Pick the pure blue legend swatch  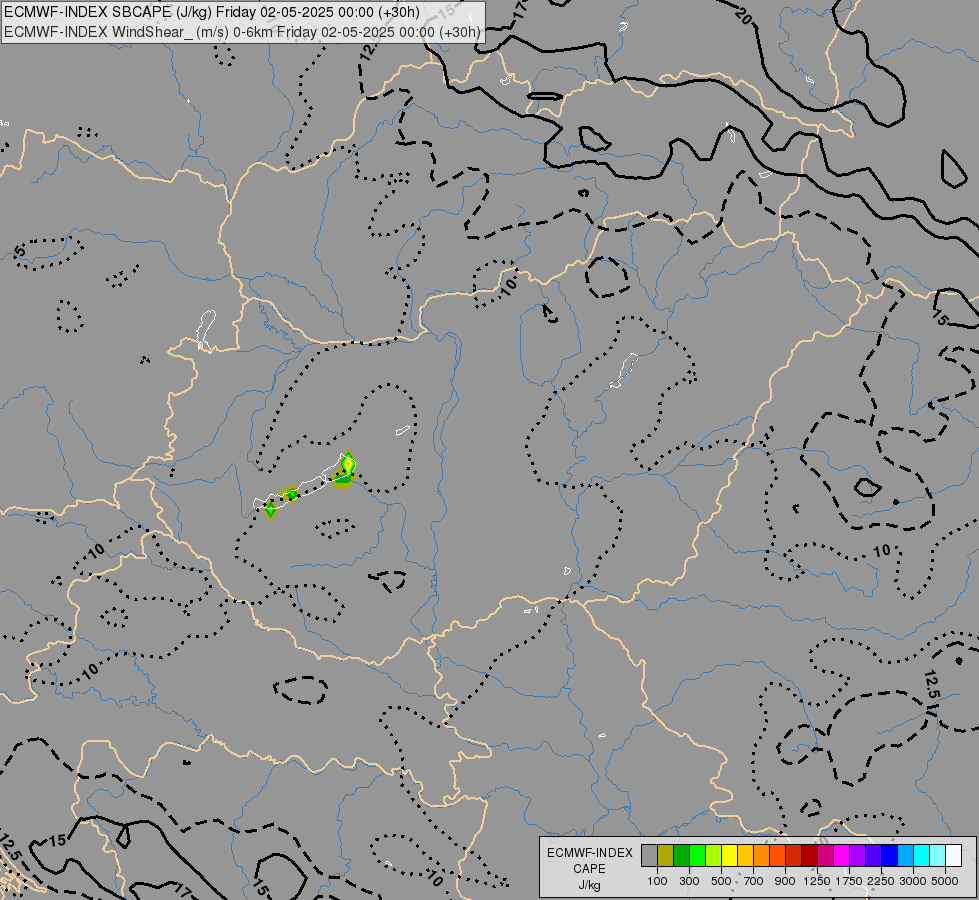point(889,856)
